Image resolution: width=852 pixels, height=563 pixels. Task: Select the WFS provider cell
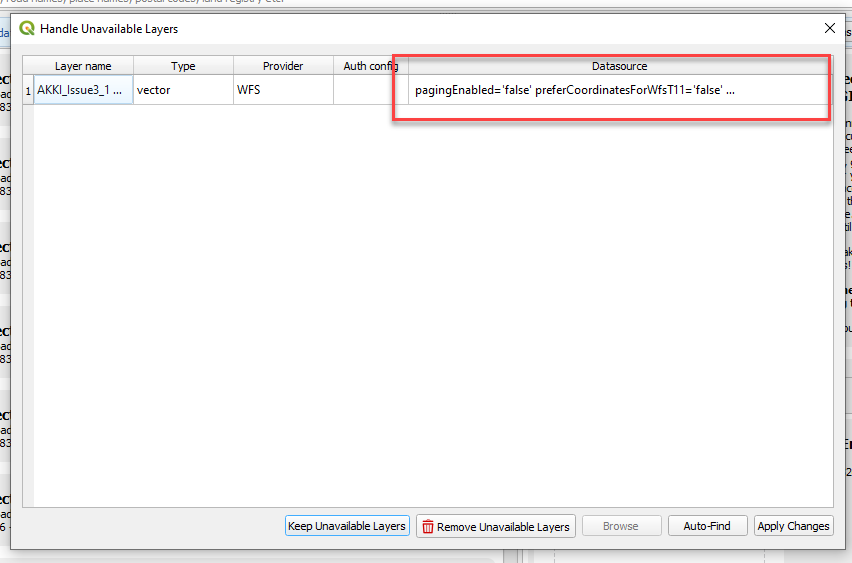[x=283, y=90]
